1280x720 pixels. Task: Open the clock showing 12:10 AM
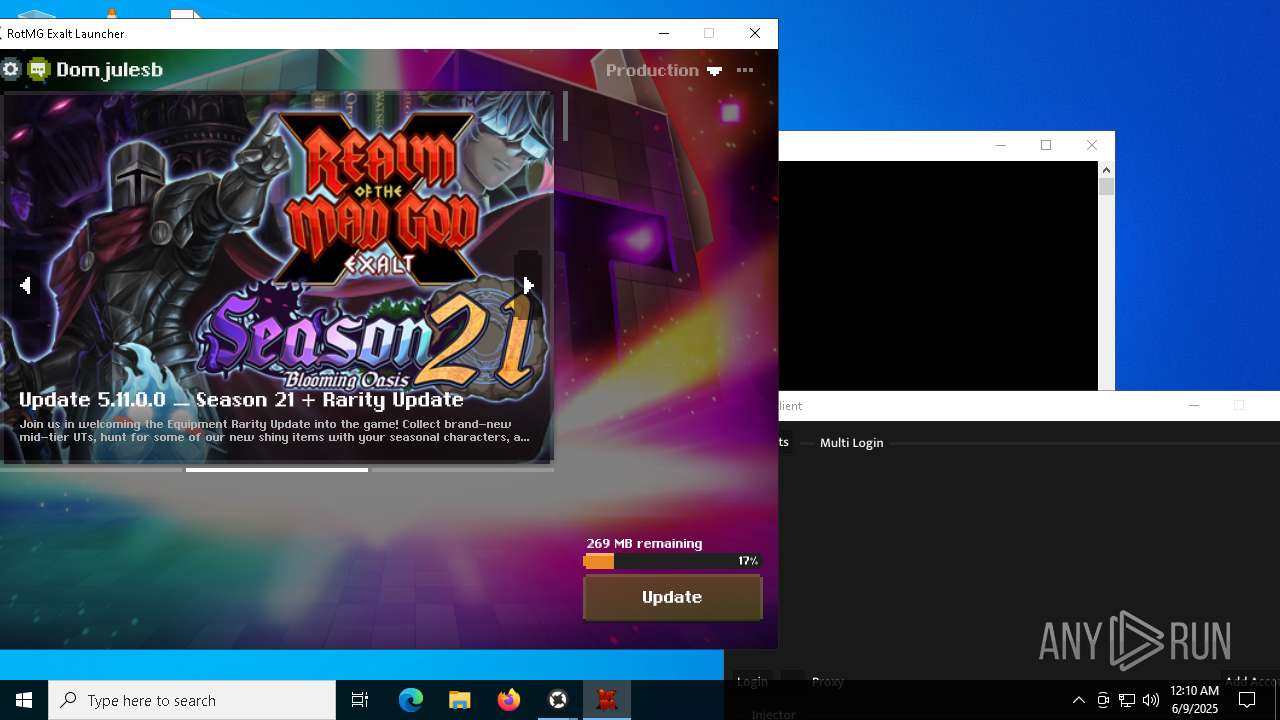point(1194,700)
